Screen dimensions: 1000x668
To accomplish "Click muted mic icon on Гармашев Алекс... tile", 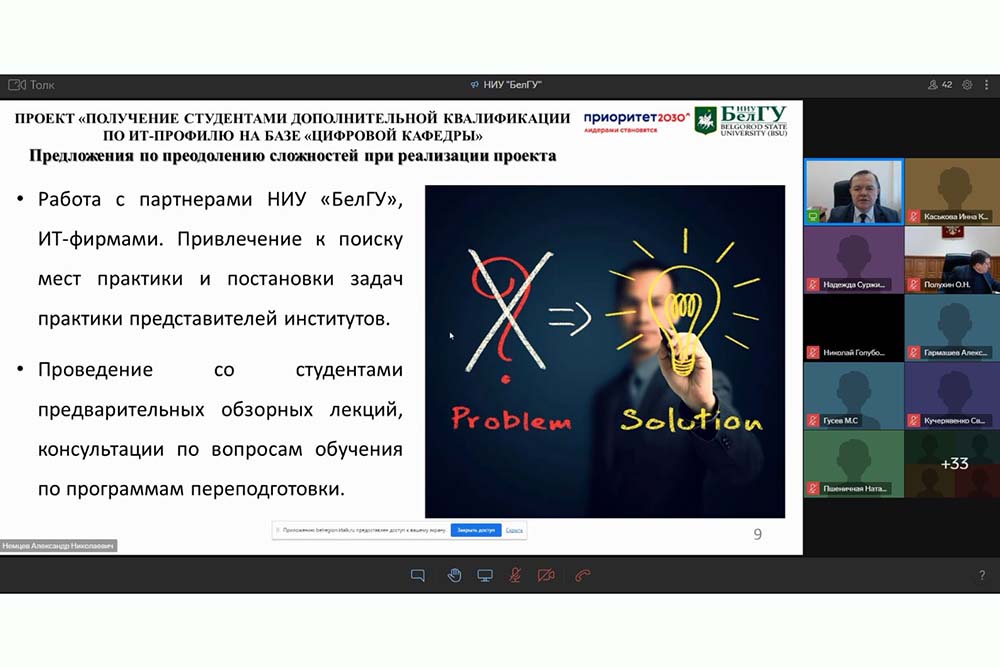I will tap(914, 352).
